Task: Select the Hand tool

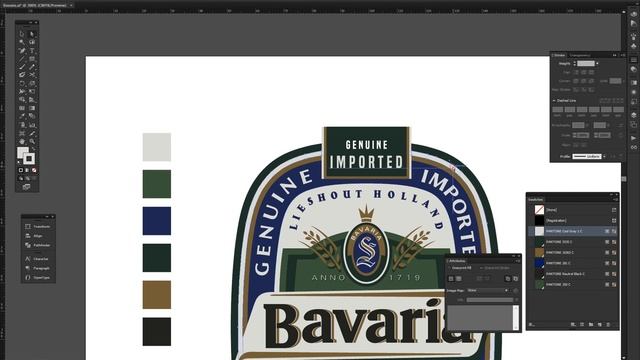Action: 22,141
